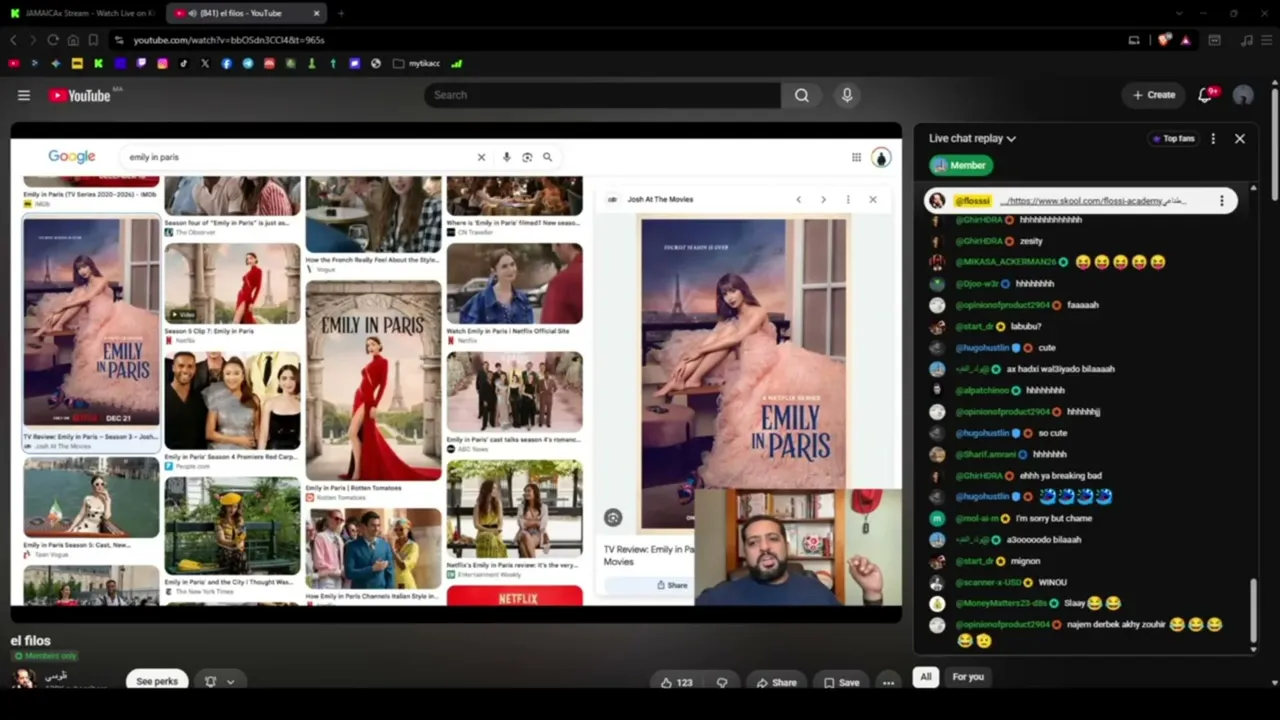Click chat message "i'm sorry but chame"

pos(1053,518)
